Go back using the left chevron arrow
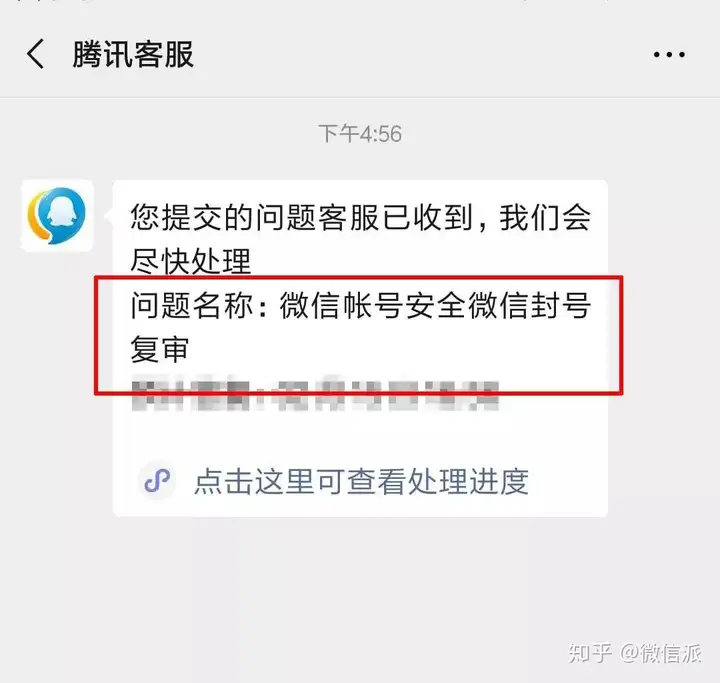The height and width of the screenshot is (683, 720). tap(36, 54)
